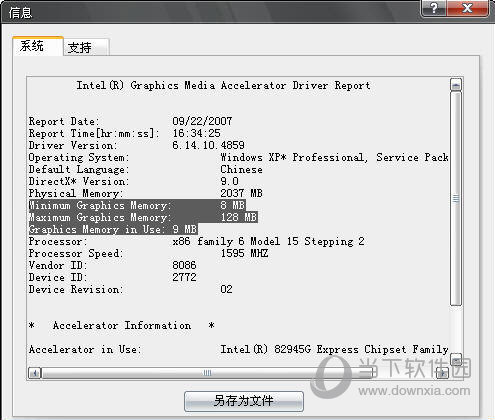Click the Default Language value Chinese

[241, 169]
